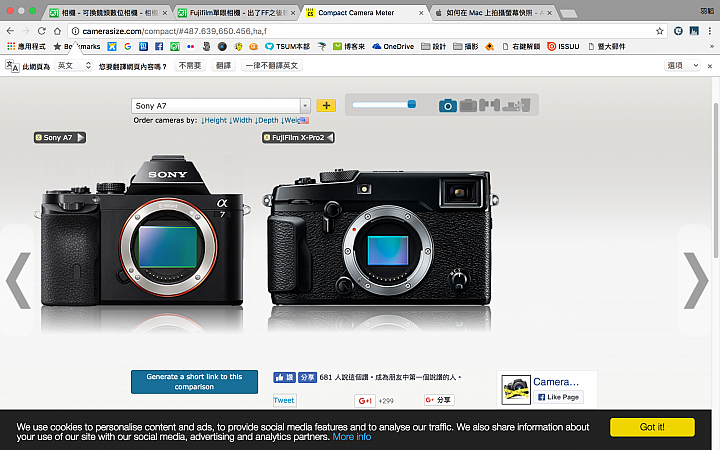This screenshot has height=450, width=720.
Task: Click the 不需要 translation button
Action: [190, 66]
